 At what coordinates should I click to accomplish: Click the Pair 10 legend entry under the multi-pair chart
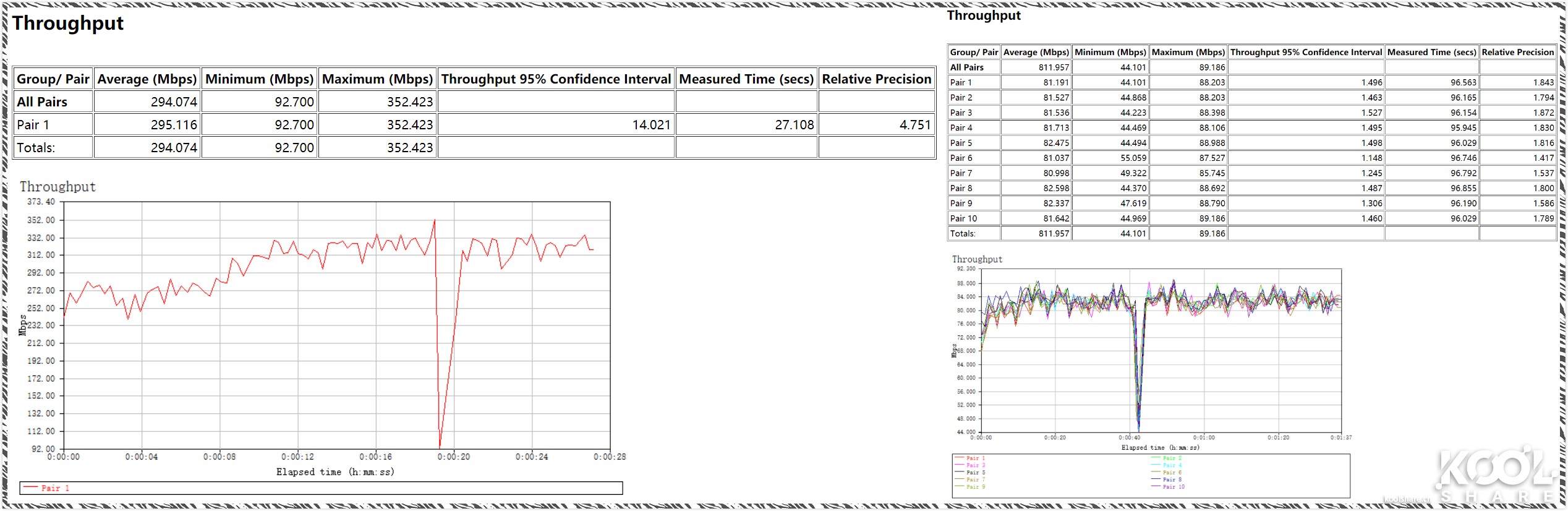click(x=1168, y=487)
